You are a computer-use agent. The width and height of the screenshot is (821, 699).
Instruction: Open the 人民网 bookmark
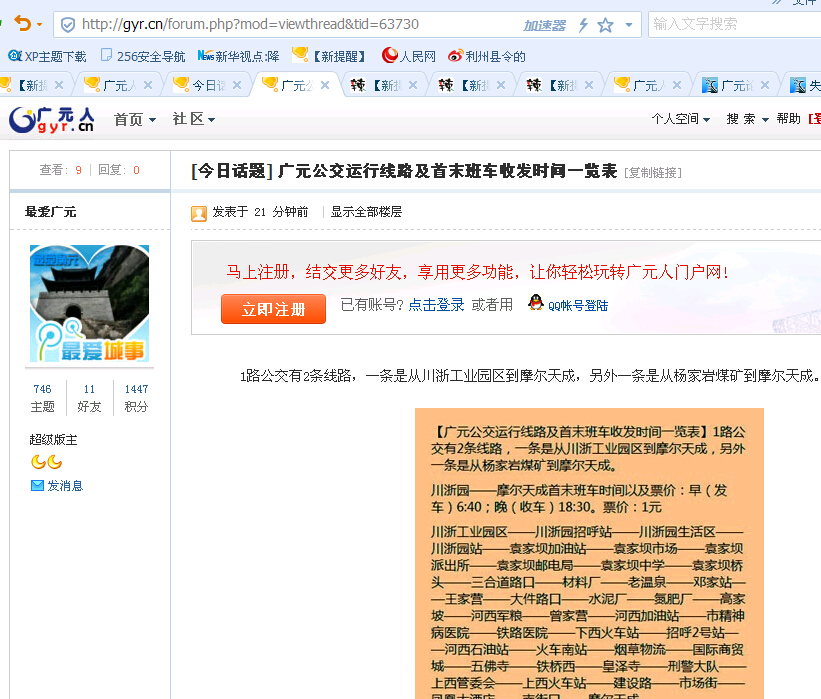pos(409,56)
